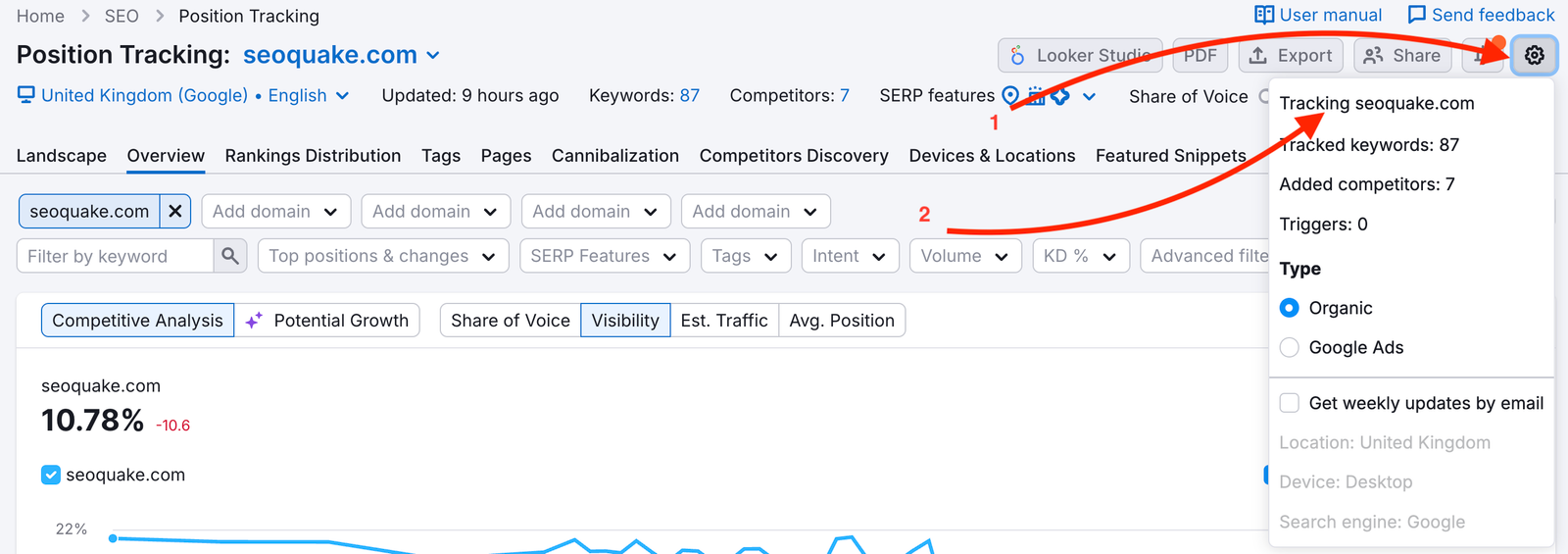Switch to the Rankings Distribution tab
Viewport: 1568px width, 554px height.
tap(313, 156)
